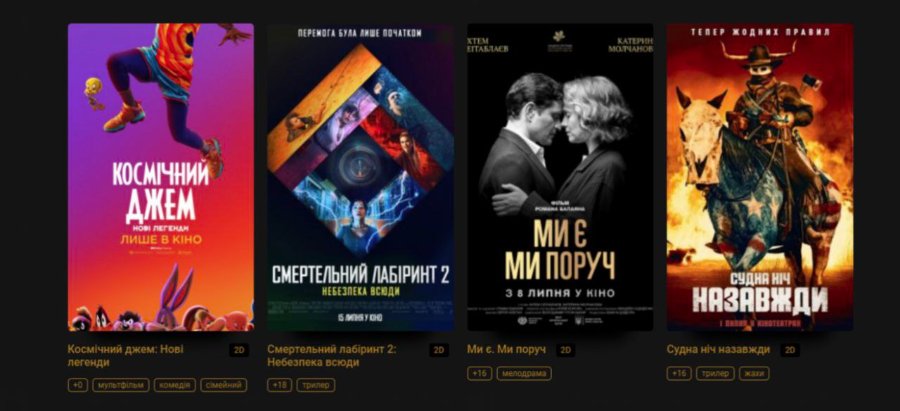Viewport: 900px width, 411px height.
Task: Click the Ми є. Ми поруч title
Action: point(506,350)
